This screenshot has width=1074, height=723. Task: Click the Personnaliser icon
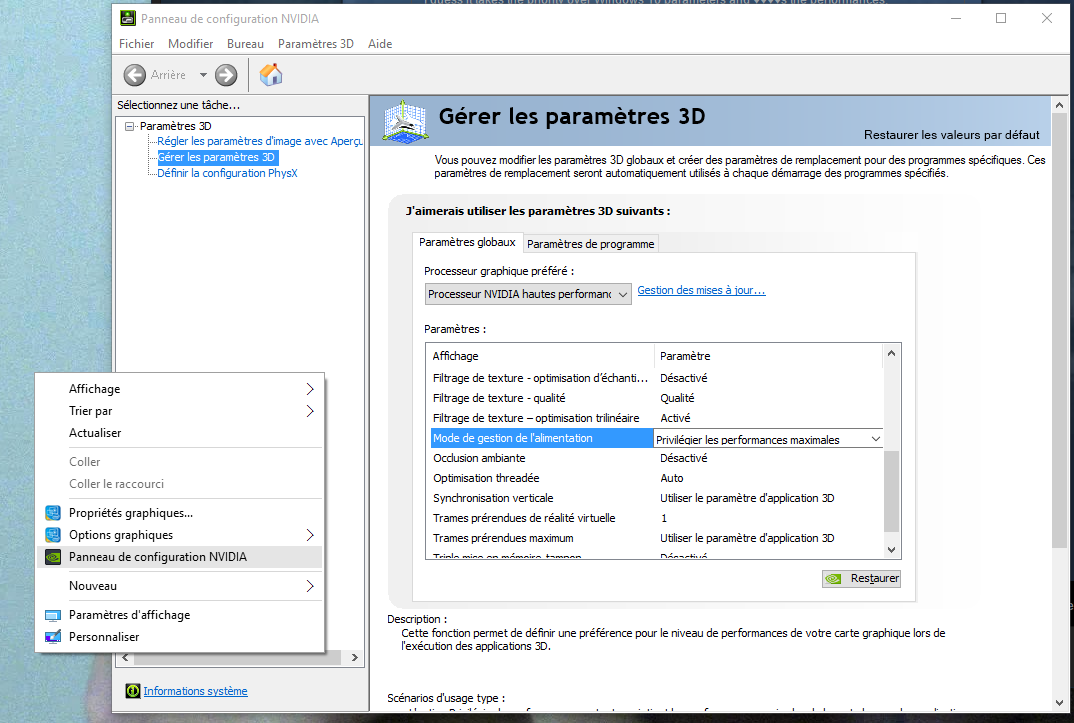tap(53, 637)
